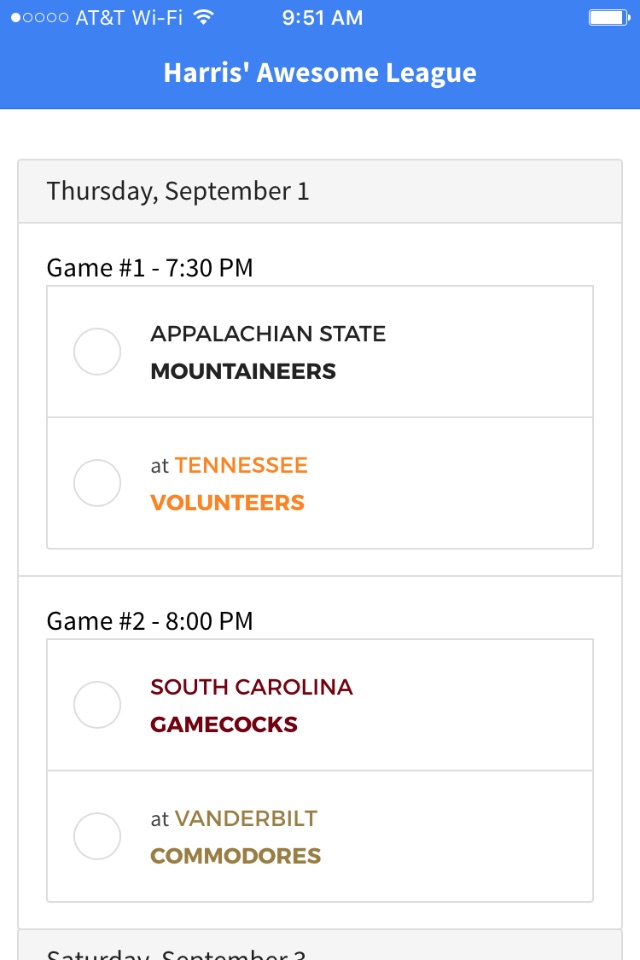Tap the signal strength dots
The image size is (640, 960).
(40, 17)
